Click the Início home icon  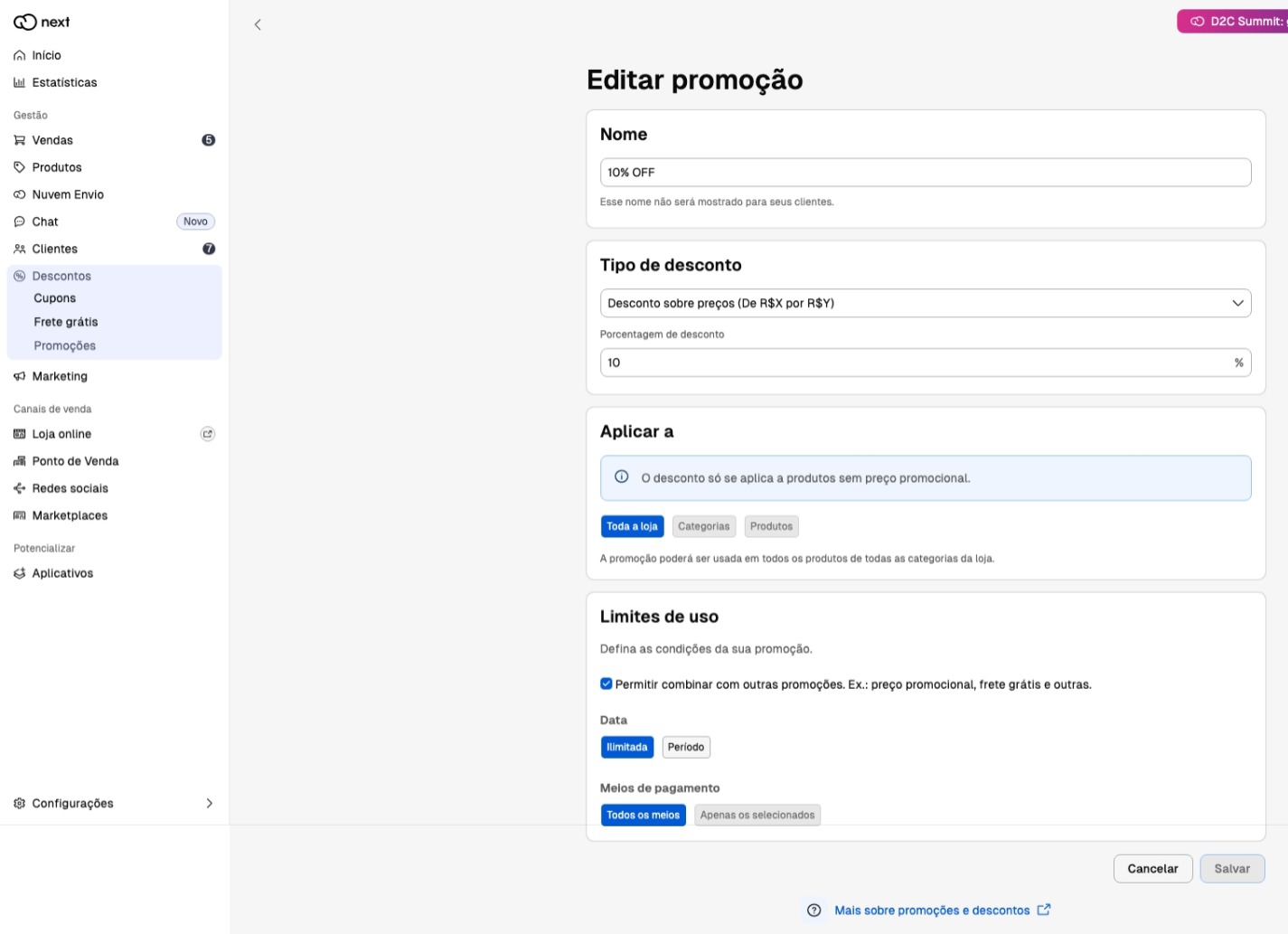coord(20,56)
